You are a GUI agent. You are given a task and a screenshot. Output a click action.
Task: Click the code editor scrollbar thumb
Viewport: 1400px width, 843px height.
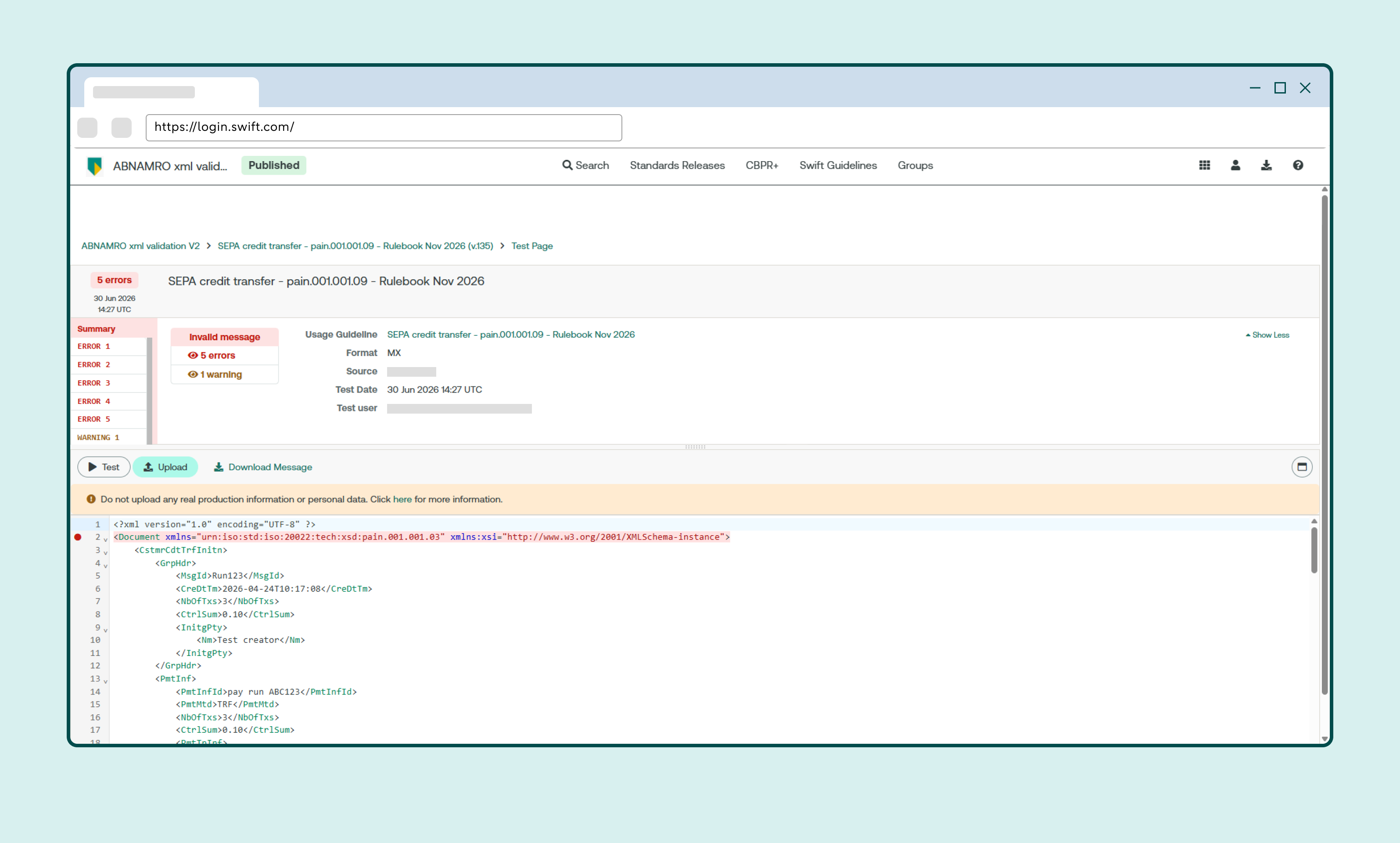[x=1314, y=550]
